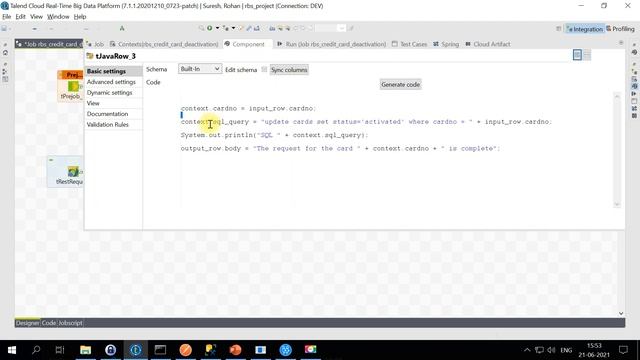Switch to the Jobscript tab at the bottom
Screen dimensions: 640x360
pos(70,323)
